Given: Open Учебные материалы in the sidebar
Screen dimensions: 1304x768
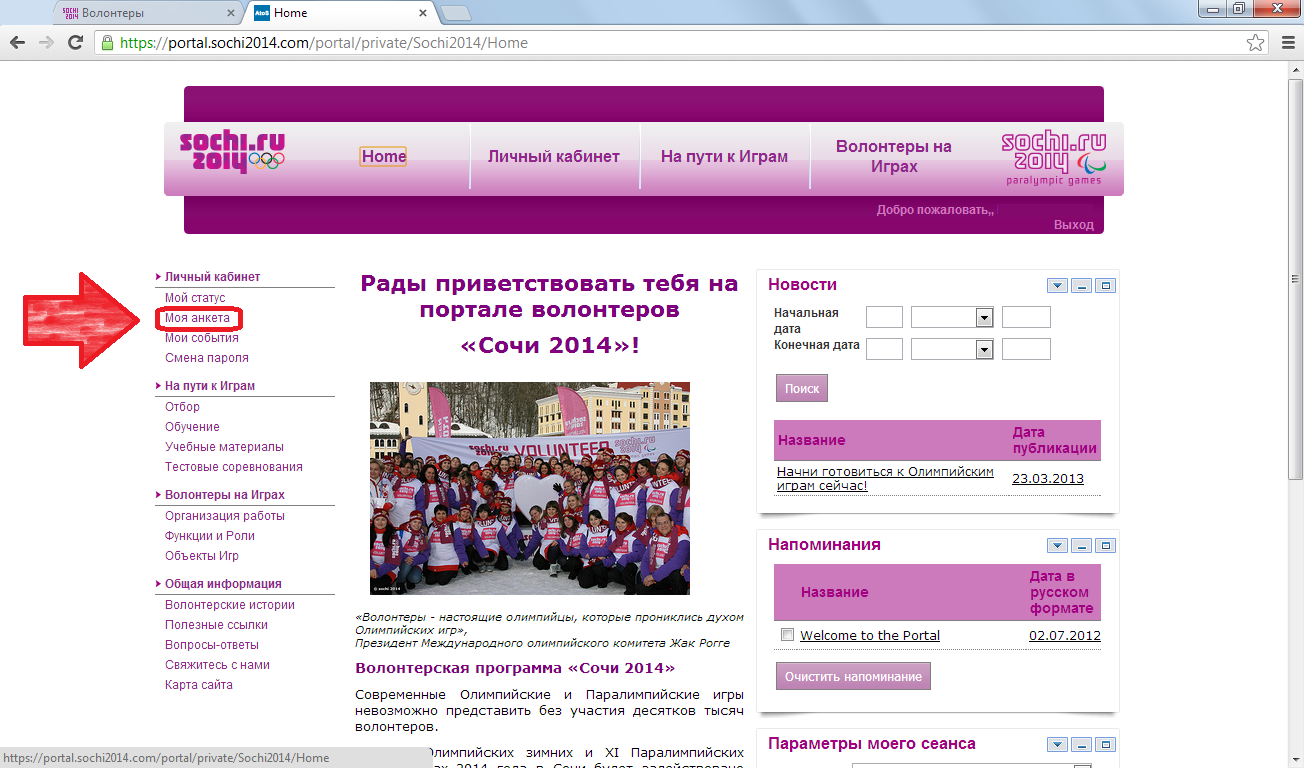Looking at the screenshot, I should 224,447.
